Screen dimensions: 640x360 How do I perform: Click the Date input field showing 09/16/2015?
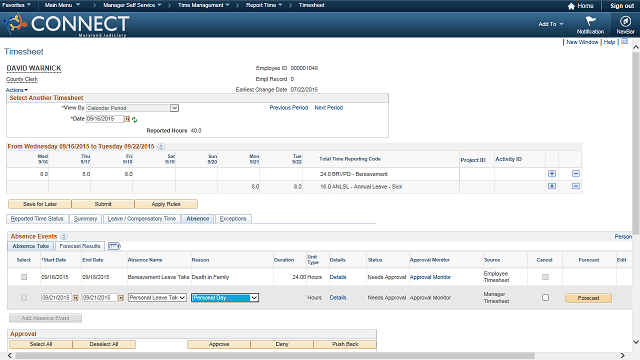(105, 119)
